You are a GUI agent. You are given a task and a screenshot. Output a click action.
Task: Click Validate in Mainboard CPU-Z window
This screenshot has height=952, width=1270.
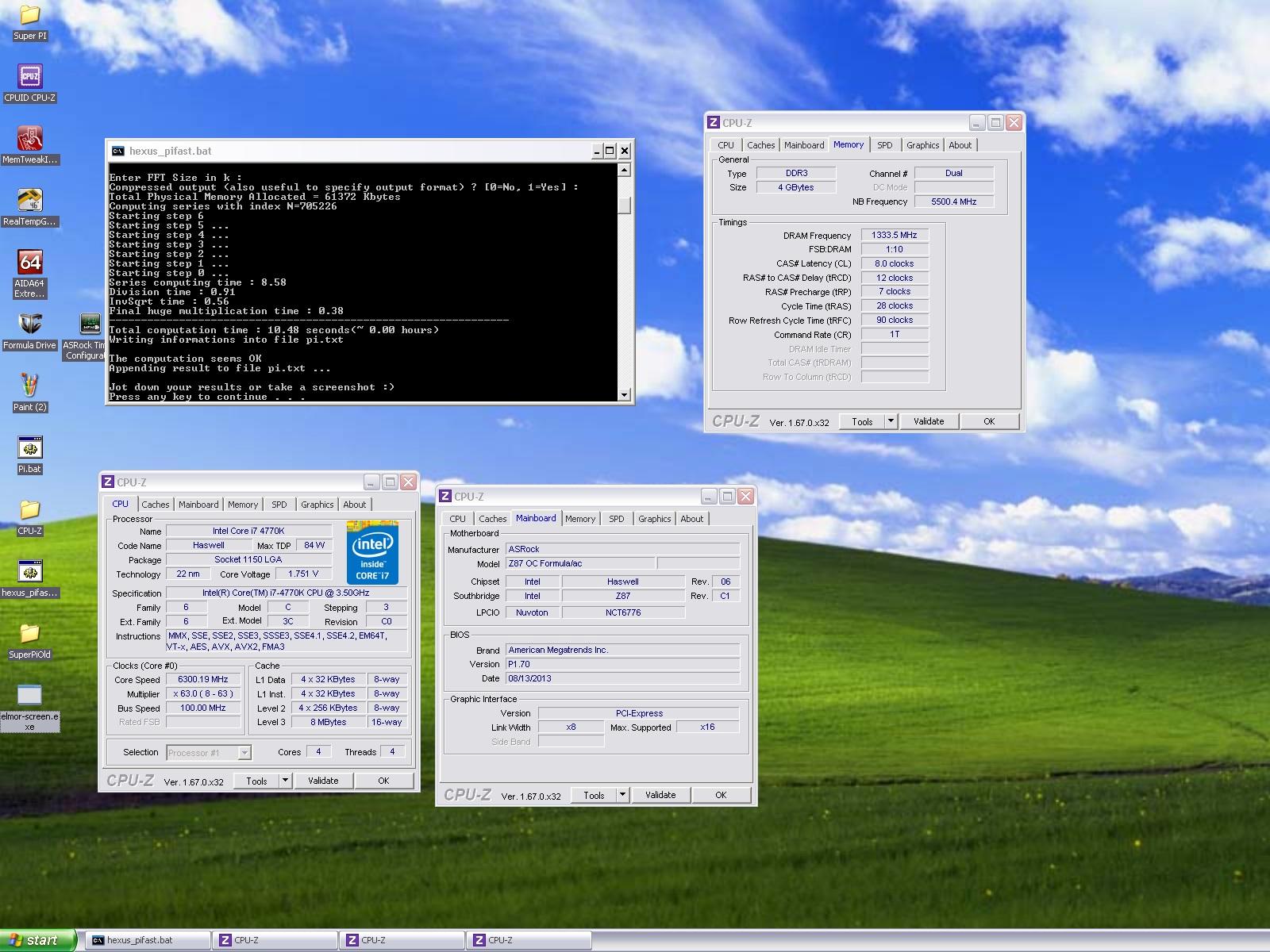pyautogui.click(x=660, y=795)
